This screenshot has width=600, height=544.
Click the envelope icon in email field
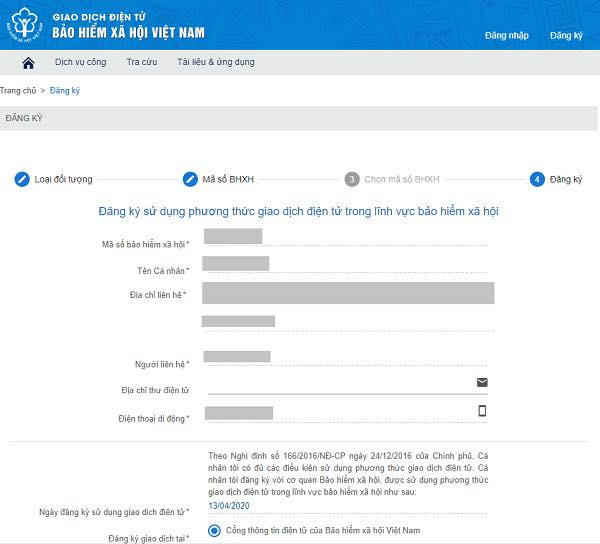click(482, 382)
